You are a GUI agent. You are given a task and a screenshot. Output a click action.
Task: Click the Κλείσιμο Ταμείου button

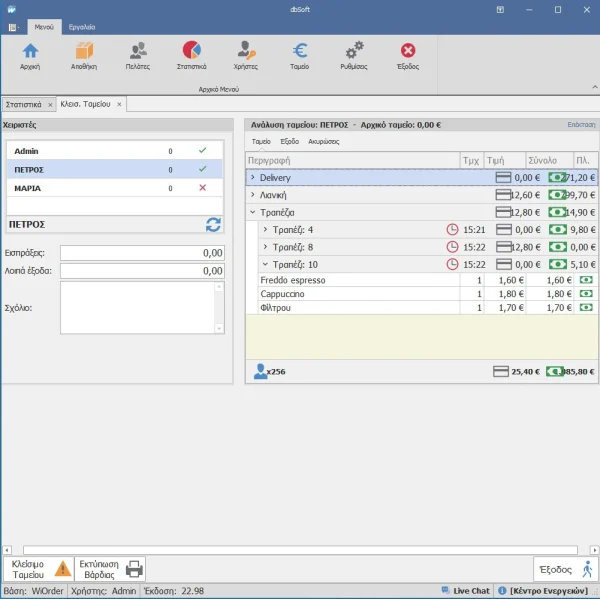[38, 569]
